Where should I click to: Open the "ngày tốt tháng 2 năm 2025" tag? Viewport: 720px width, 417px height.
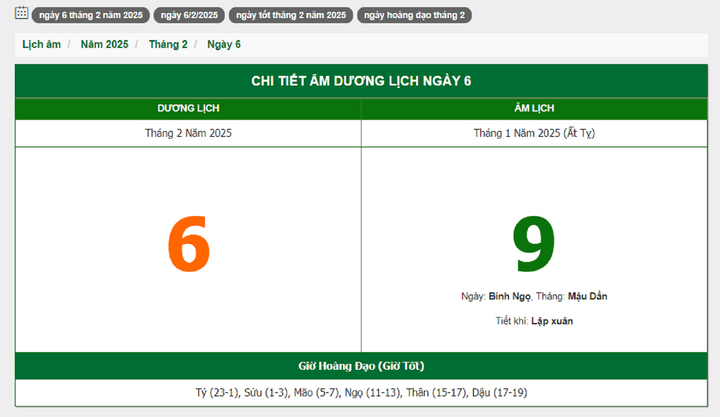291,15
